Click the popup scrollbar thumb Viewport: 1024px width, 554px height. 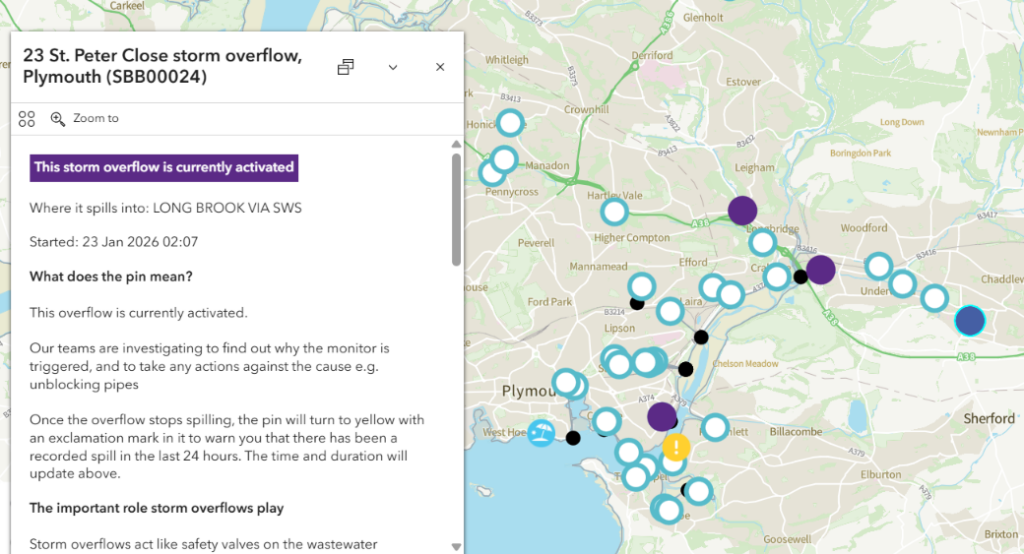(x=457, y=210)
